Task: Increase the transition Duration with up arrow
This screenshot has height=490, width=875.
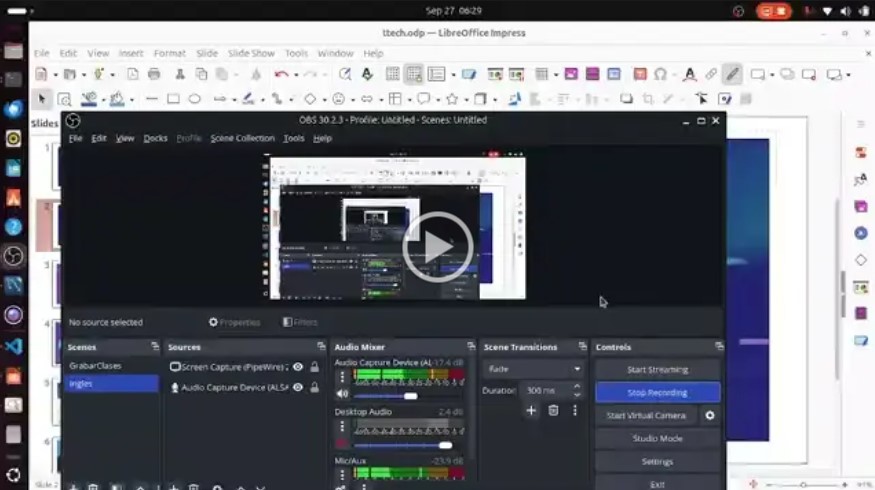Action: pyautogui.click(x=577, y=386)
